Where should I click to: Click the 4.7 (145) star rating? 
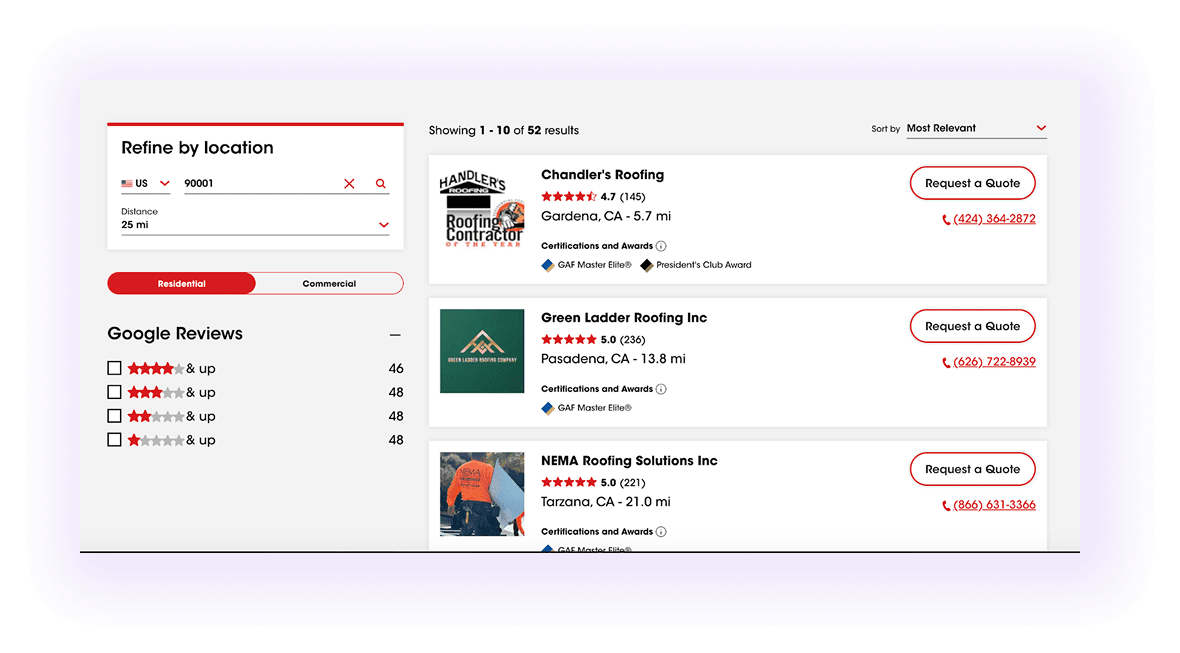(593, 197)
